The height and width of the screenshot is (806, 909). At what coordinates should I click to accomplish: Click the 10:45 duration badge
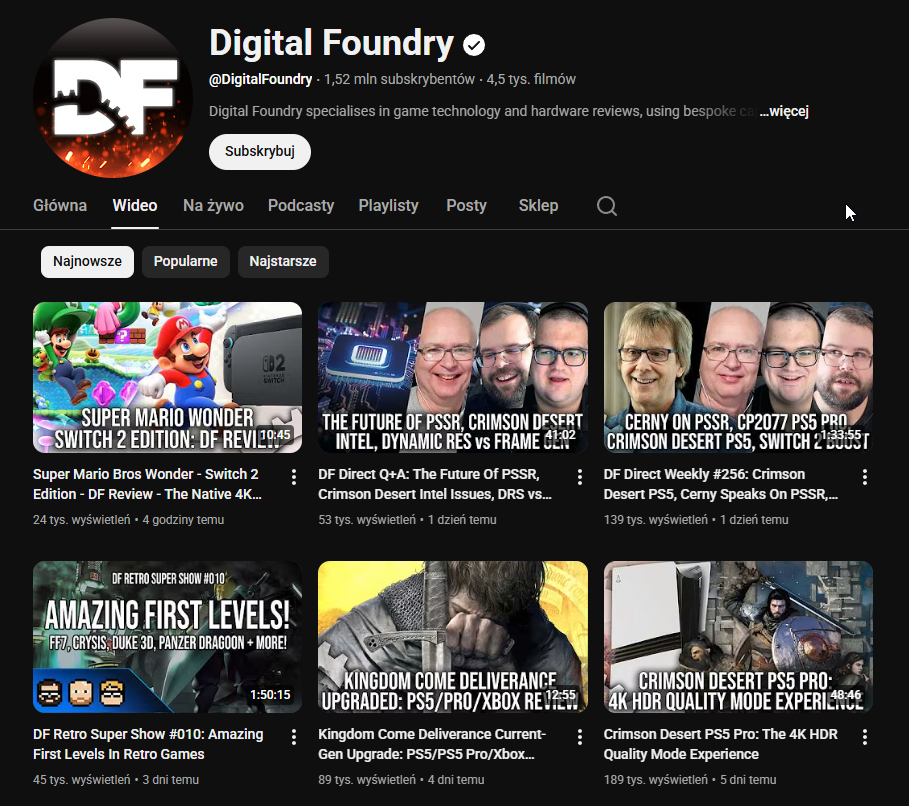[x=275, y=435]
